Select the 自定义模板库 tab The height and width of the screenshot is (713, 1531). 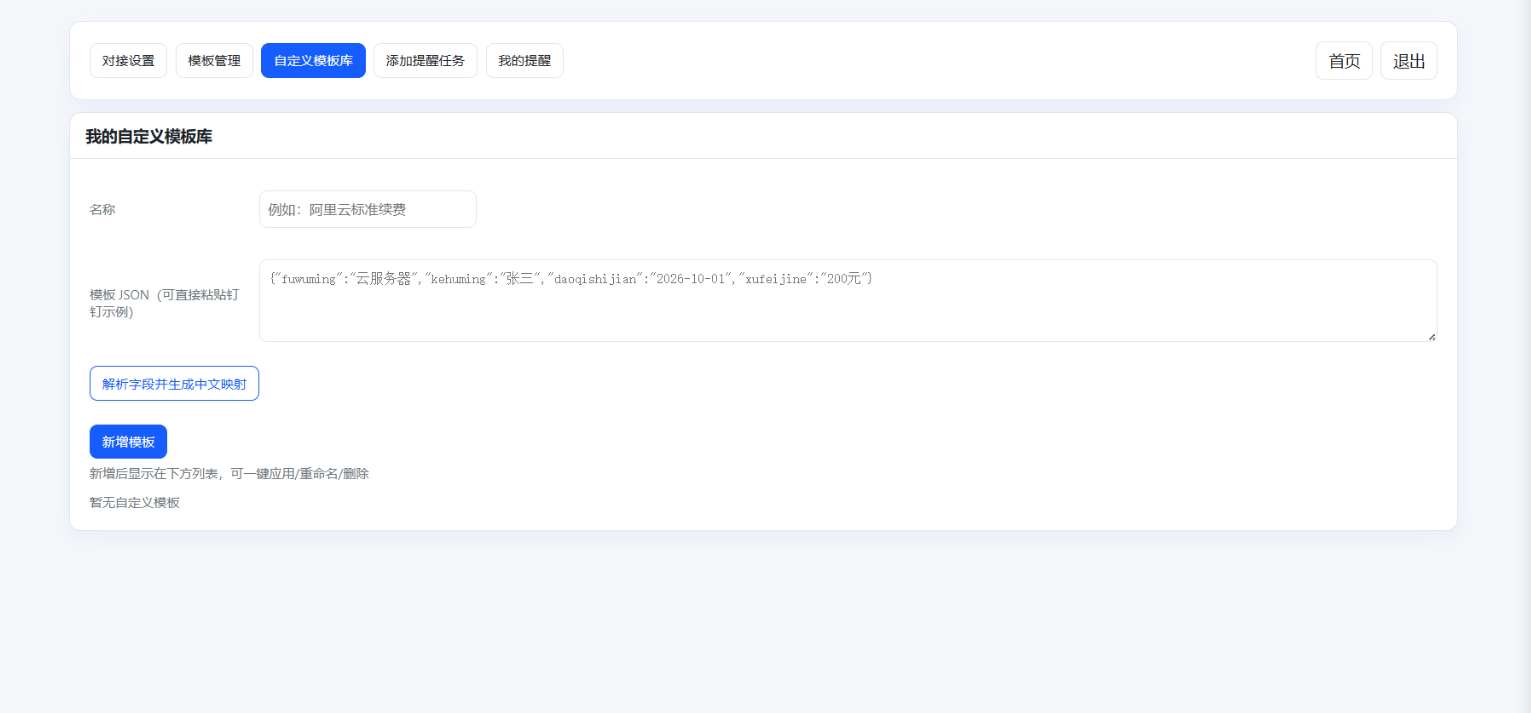(x=313, y=61)
